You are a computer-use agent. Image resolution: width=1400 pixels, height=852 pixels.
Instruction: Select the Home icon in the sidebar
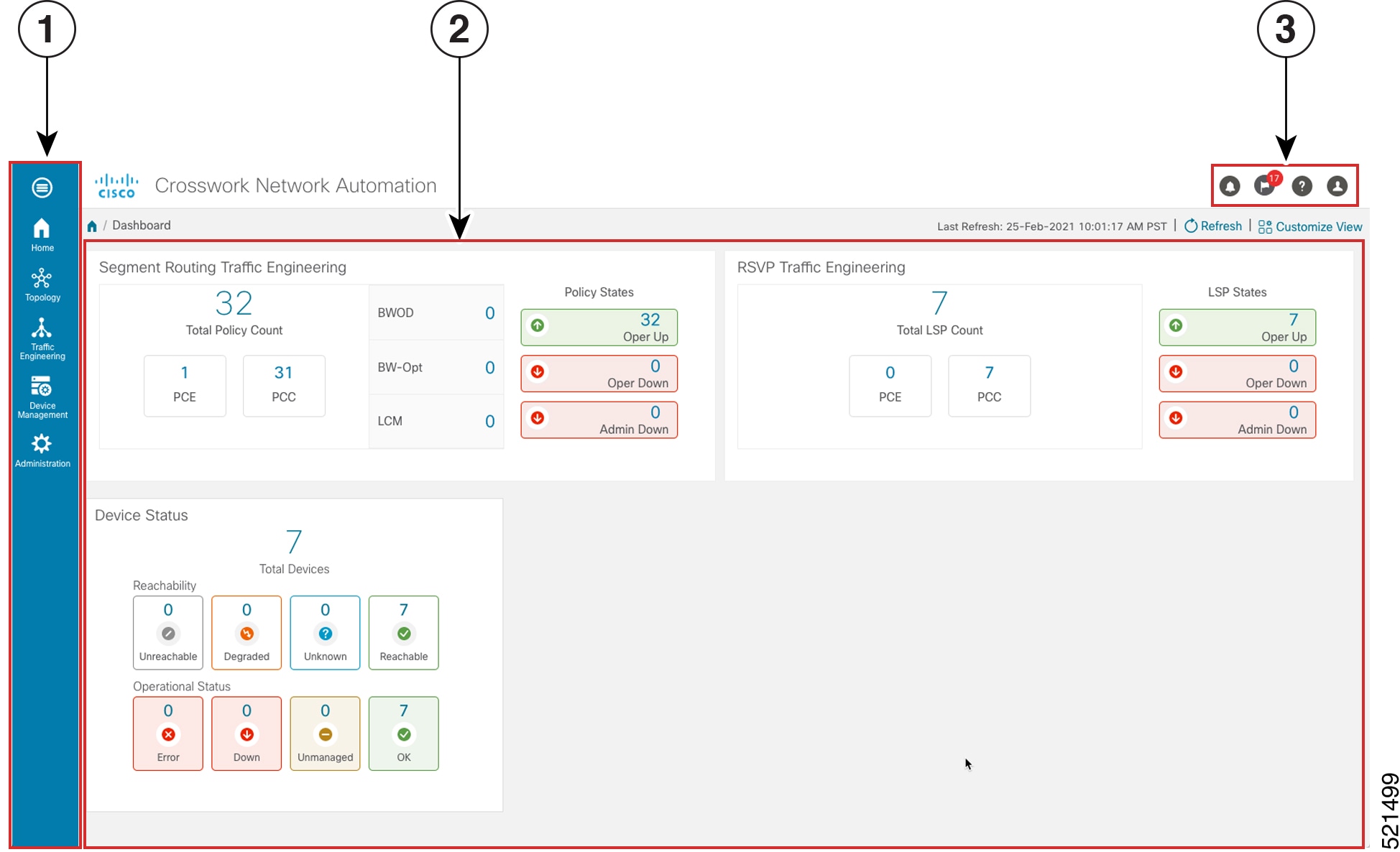(42, 234)
